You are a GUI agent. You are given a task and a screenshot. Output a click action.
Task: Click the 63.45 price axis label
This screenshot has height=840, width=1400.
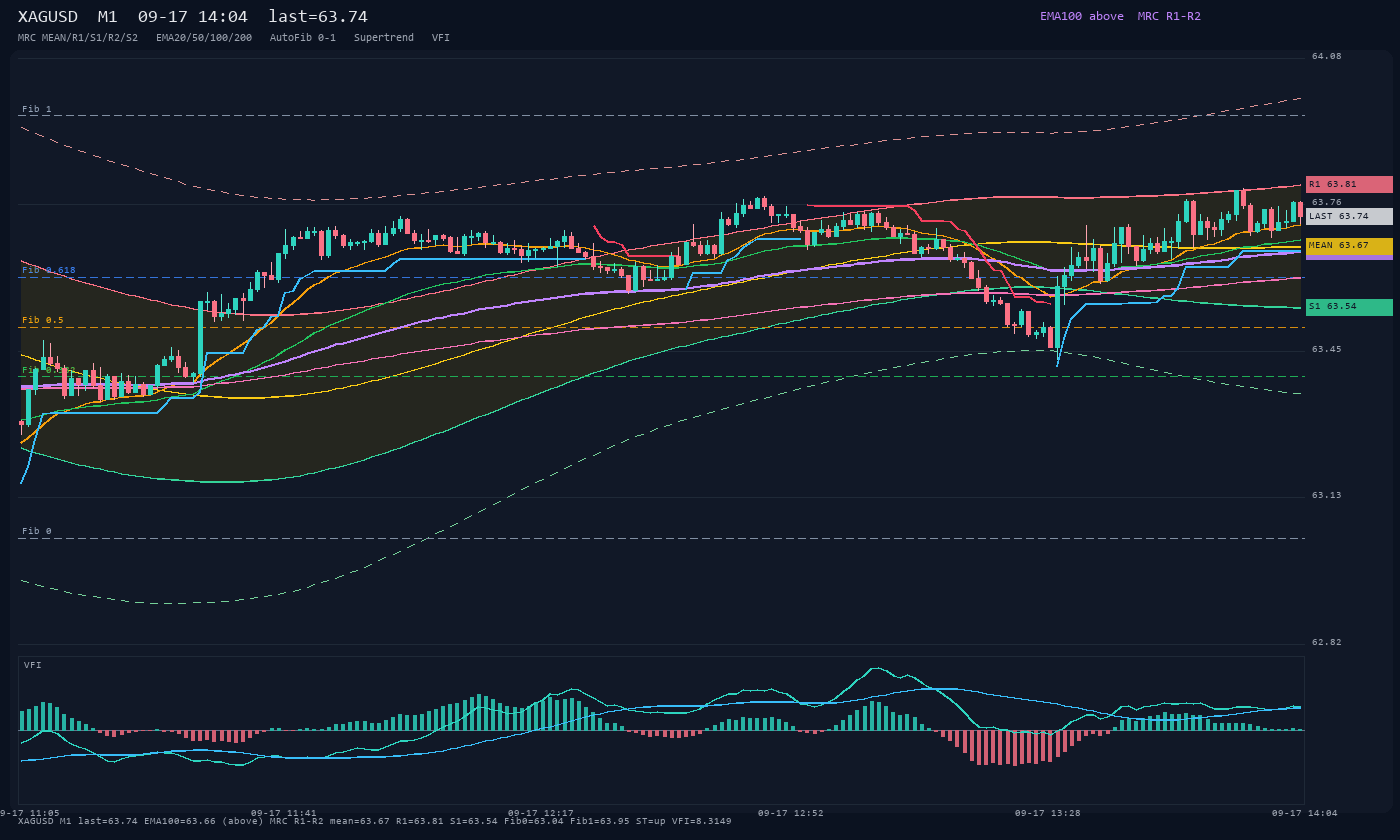pyautogui.click(x=1327, y=349)
